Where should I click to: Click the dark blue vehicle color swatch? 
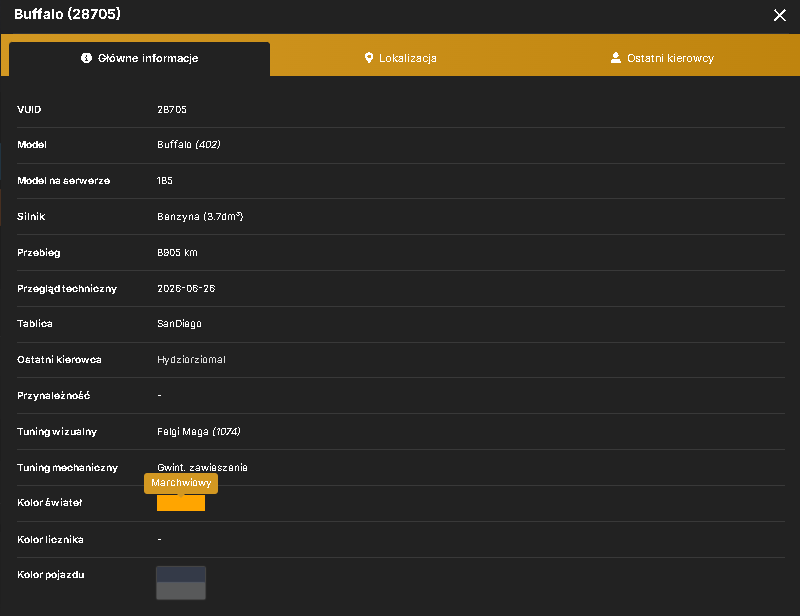coord(181,574)
